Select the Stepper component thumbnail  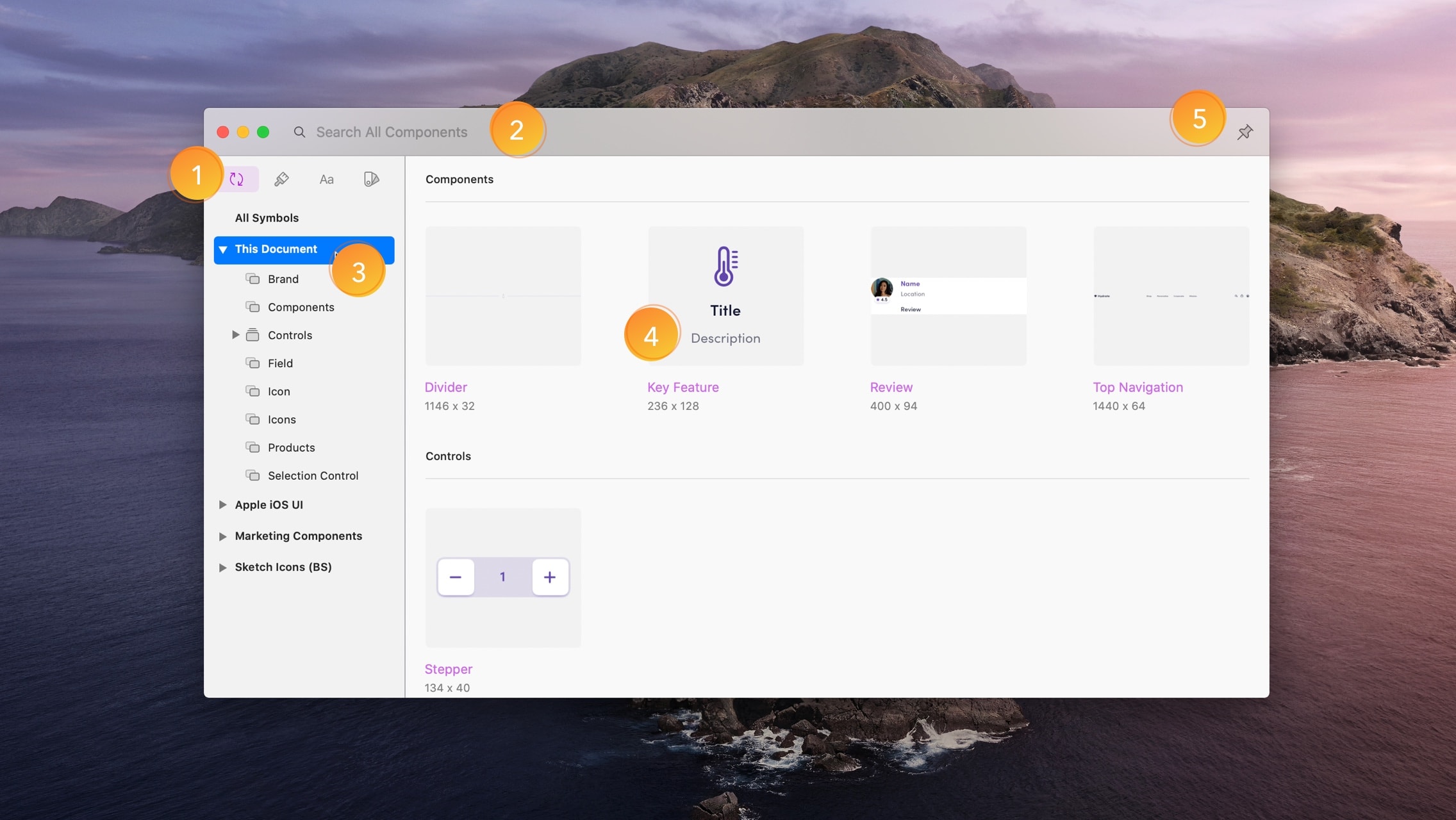(503, 577)
